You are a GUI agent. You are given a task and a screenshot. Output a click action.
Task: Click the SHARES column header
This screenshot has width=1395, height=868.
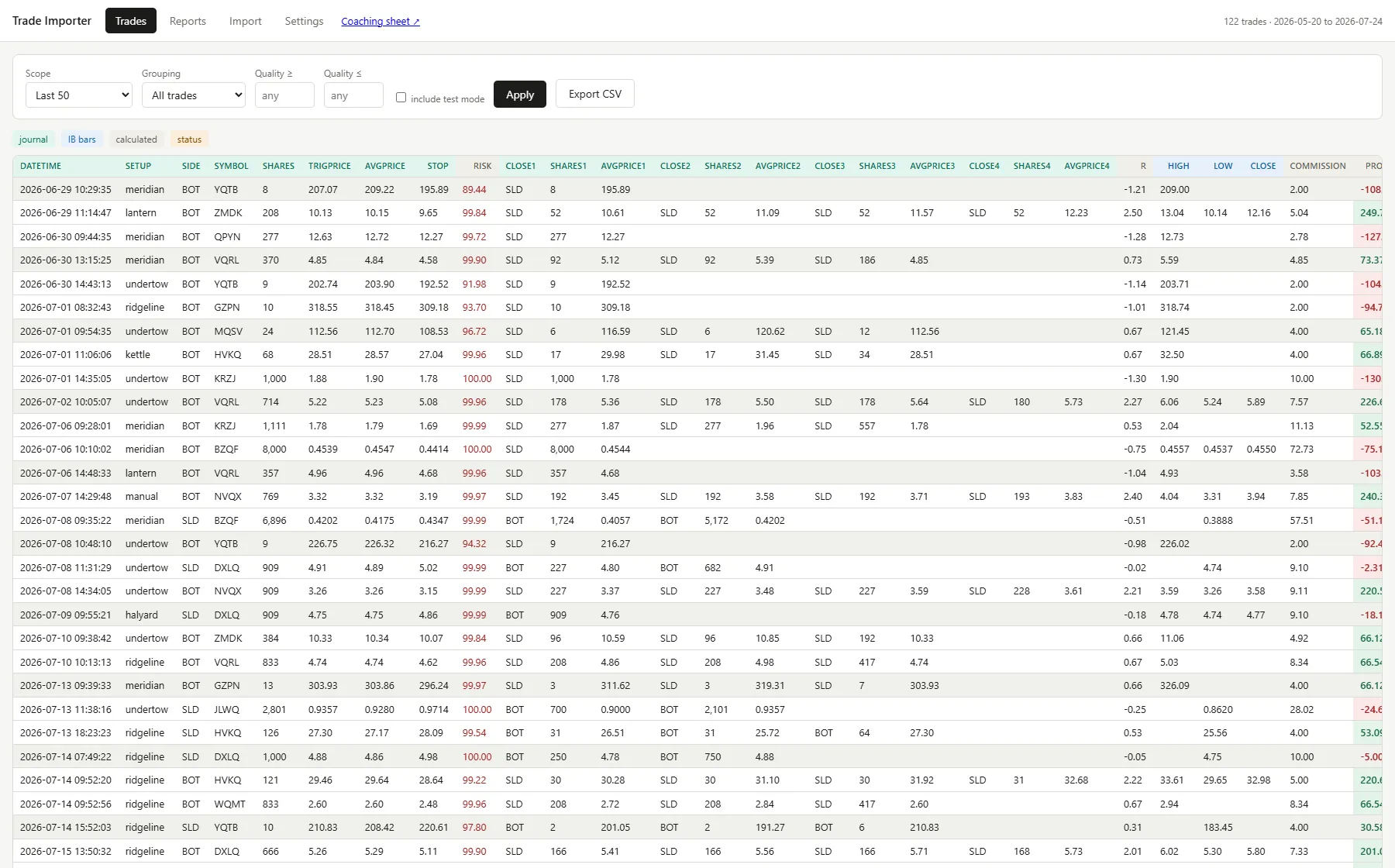pos(278,166)
